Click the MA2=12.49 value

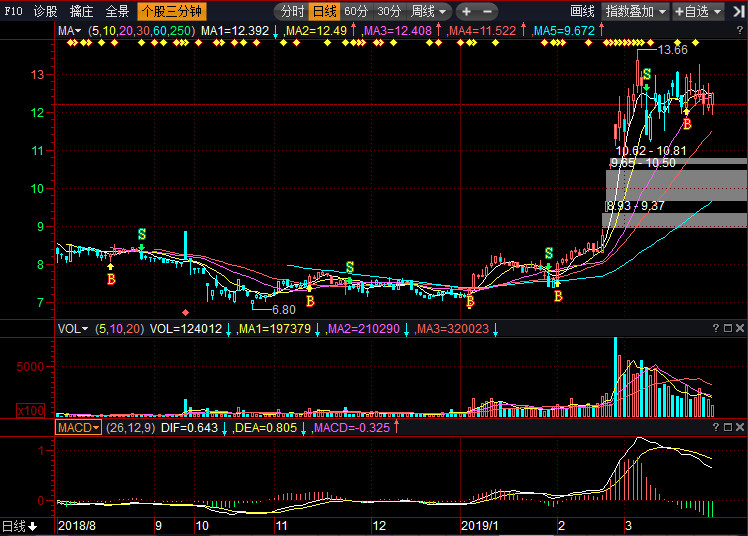[316, 31]
